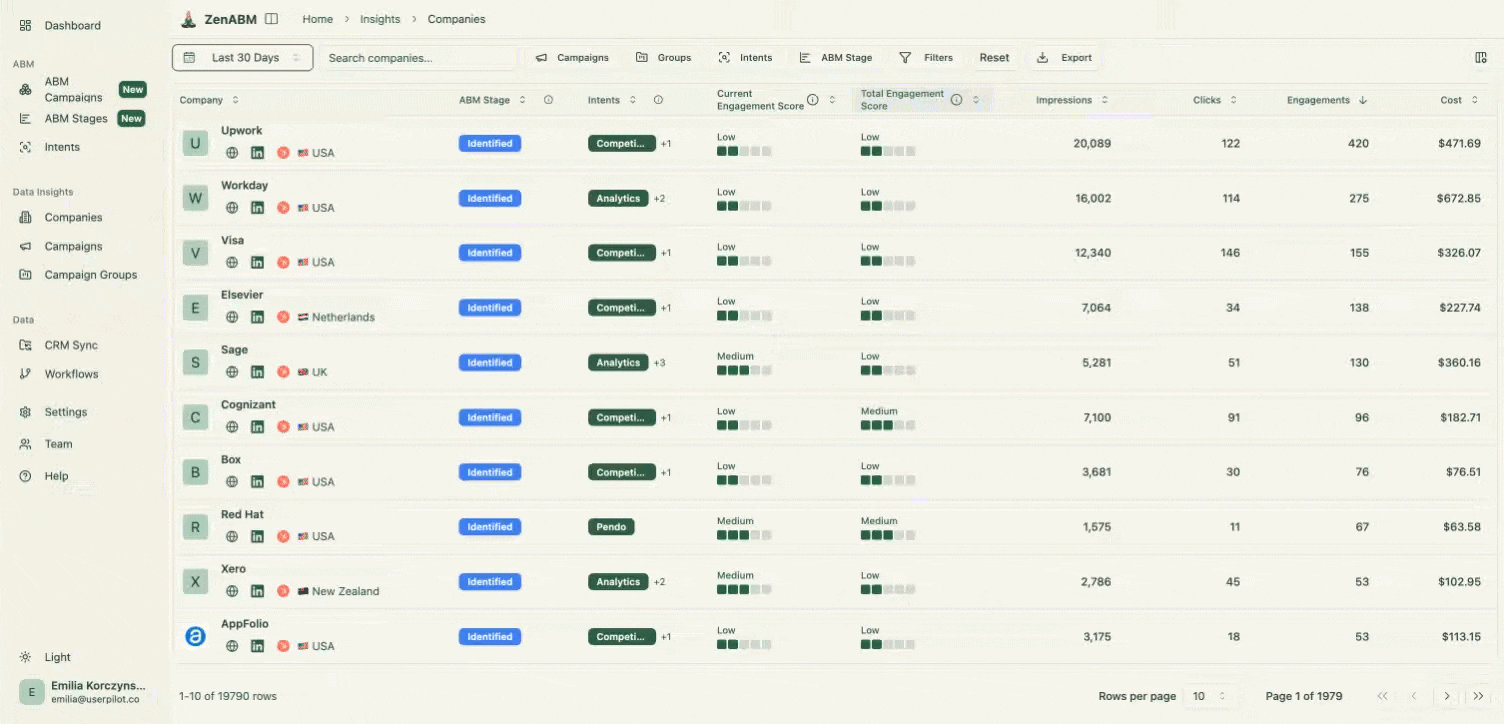Viewport: 1504px width, 724px height.
Task: Click the info icon beside the Intents header
Action: click(x=658, y=99)
